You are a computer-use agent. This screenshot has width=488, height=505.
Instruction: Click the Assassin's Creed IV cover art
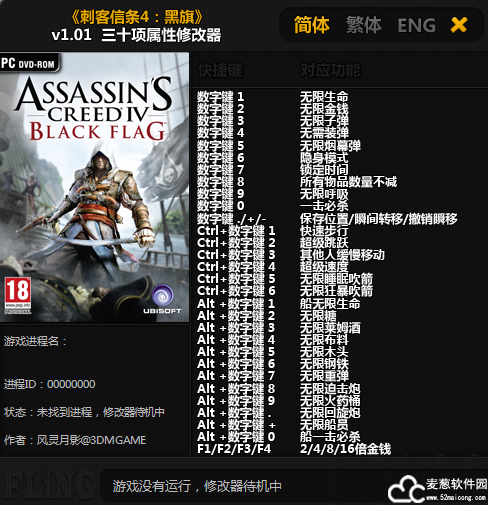(x=94, y=187)
